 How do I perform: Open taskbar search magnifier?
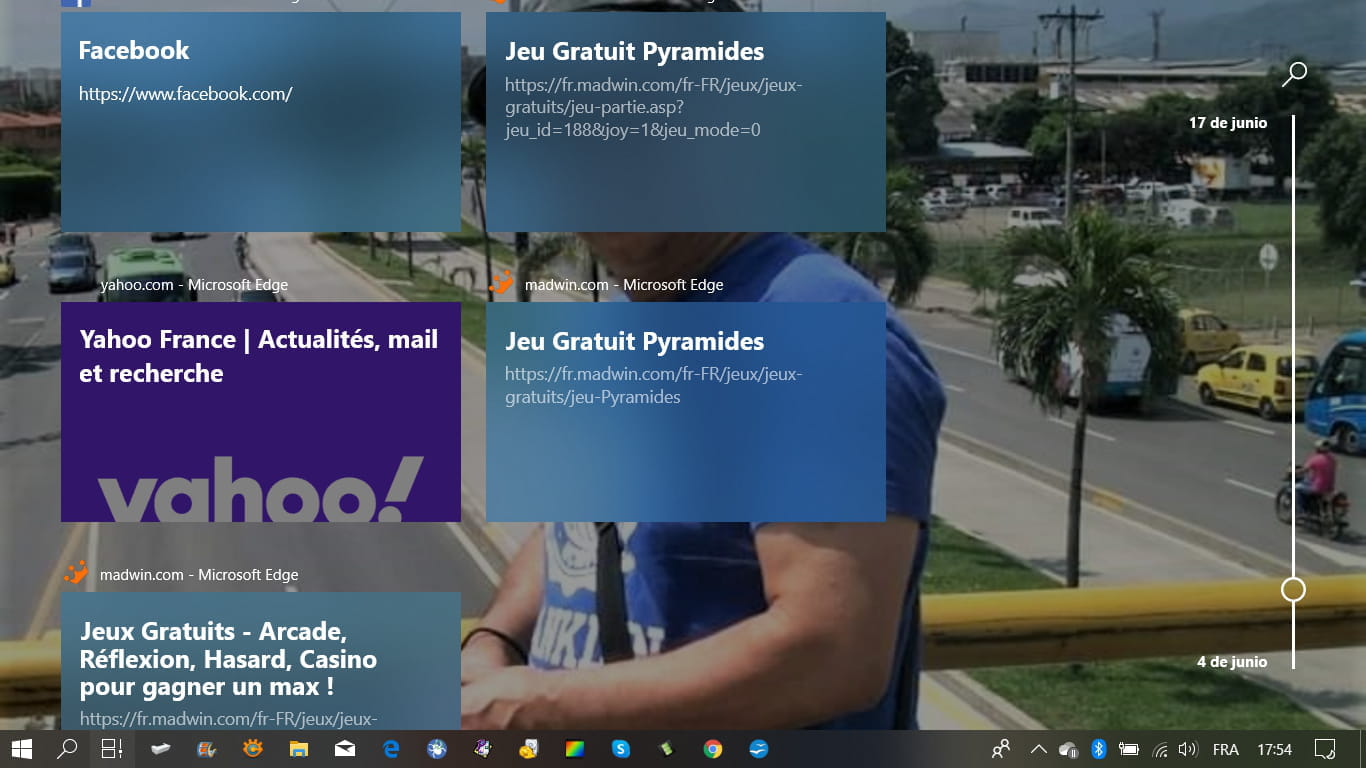67,749
